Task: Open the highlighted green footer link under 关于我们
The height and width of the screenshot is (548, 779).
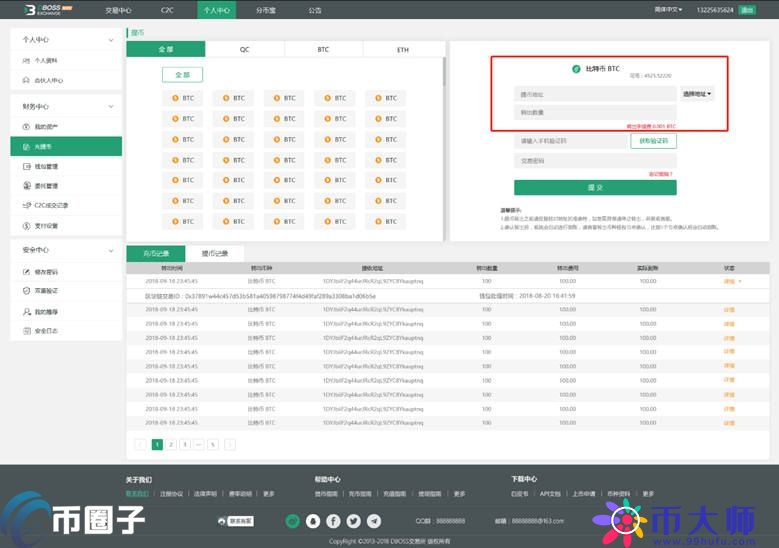Action: 137,494
